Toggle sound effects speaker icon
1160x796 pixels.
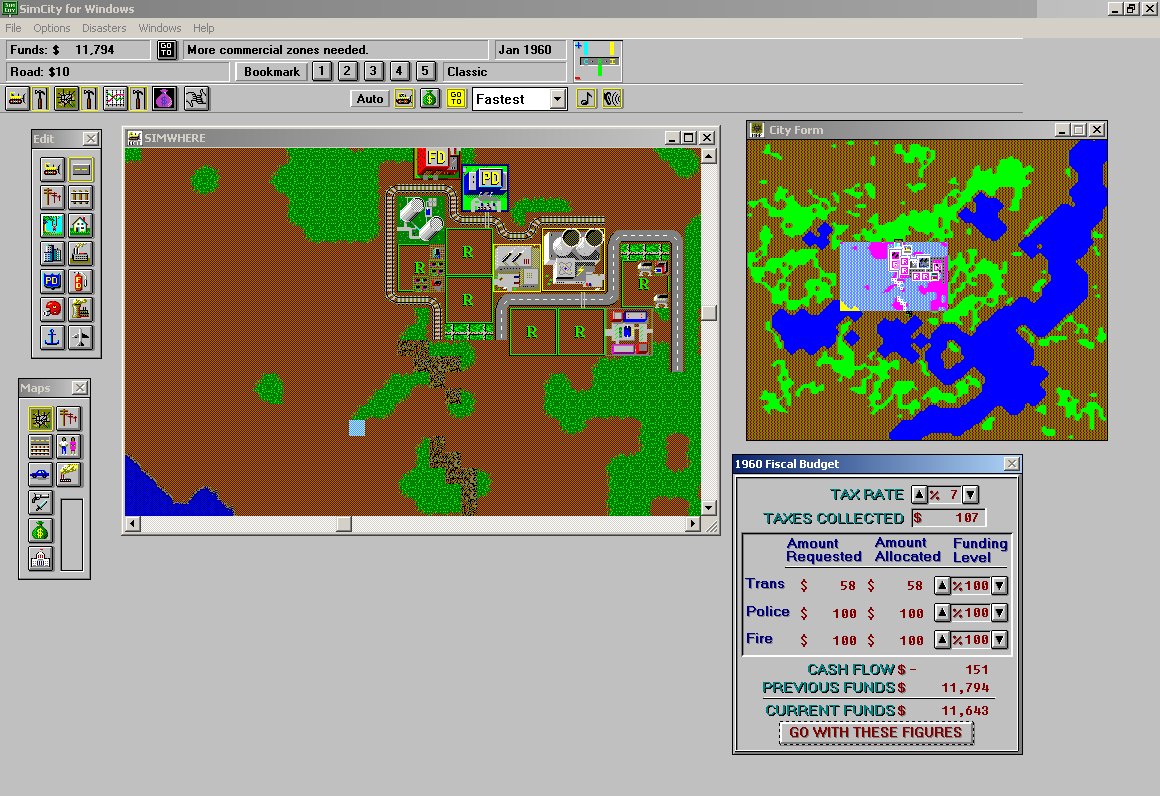(x=612, y=99)
